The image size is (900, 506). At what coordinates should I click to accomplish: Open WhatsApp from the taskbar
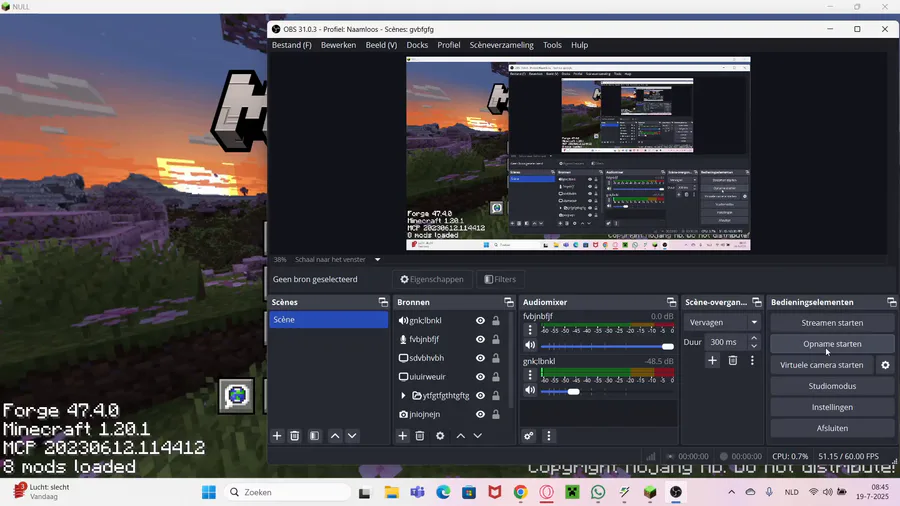pyautogui.click(x=598, y=492)
